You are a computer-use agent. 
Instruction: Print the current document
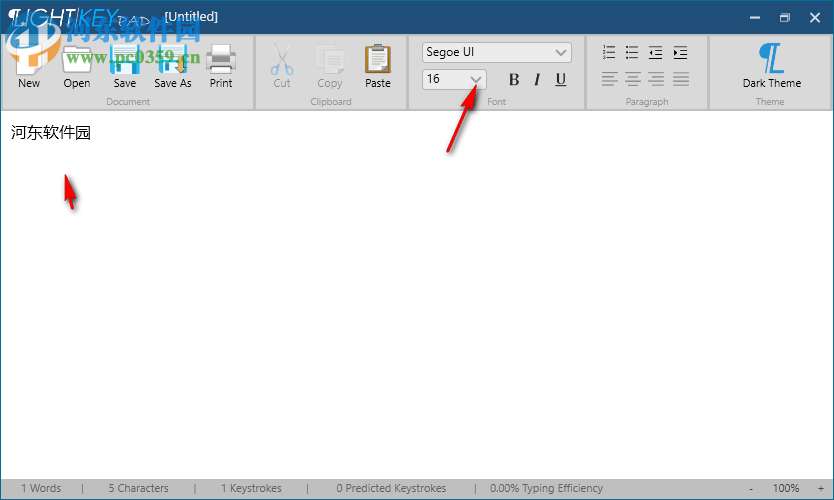[221, 66]
